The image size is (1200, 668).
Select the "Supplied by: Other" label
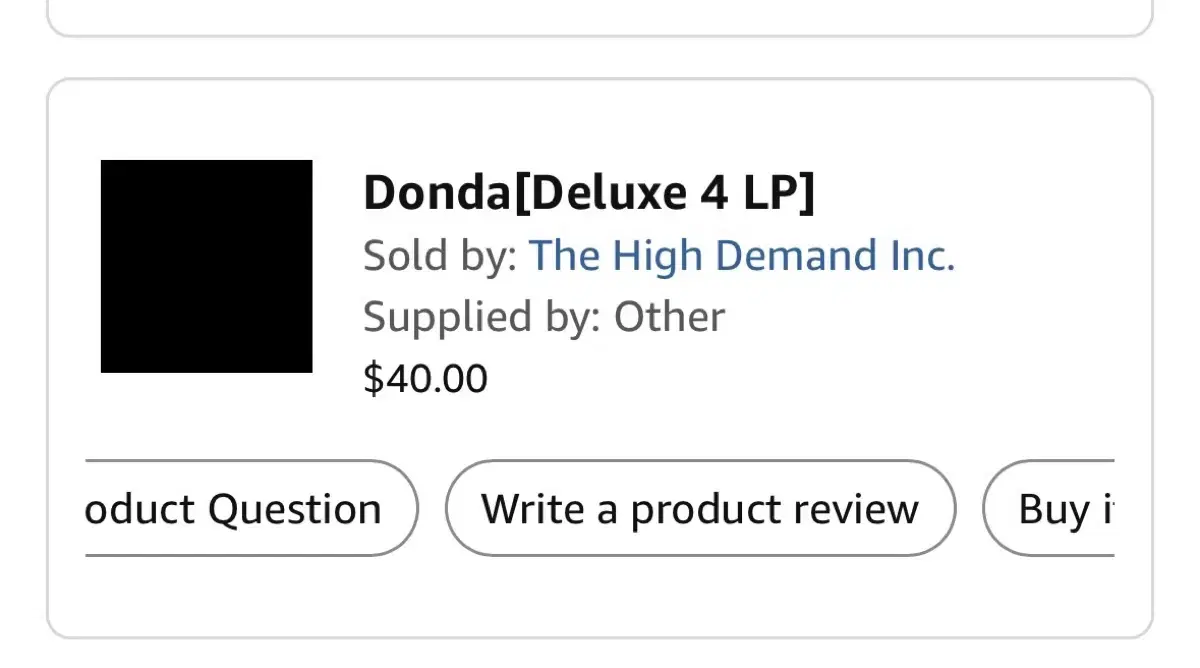point(543,316)
